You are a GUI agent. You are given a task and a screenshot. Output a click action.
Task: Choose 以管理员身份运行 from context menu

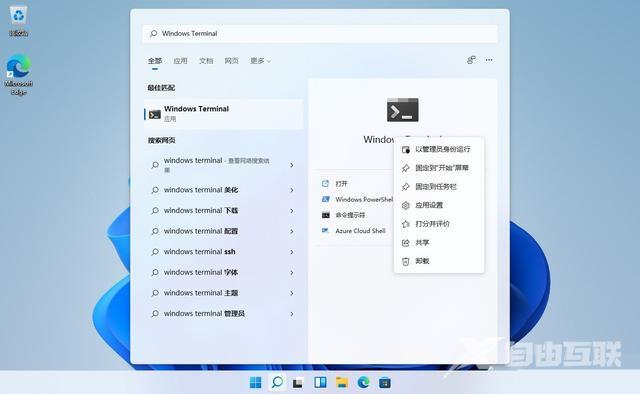[x=439, y=149]
